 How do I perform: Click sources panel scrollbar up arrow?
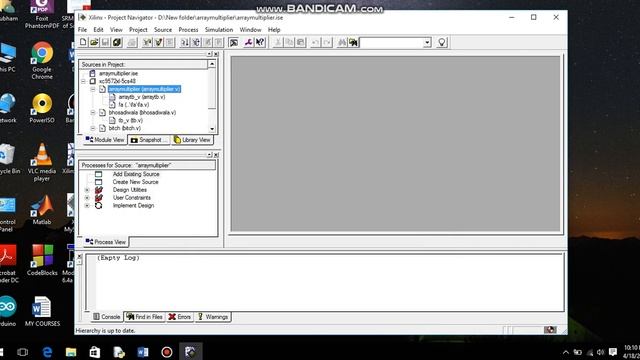coord(212,64)
